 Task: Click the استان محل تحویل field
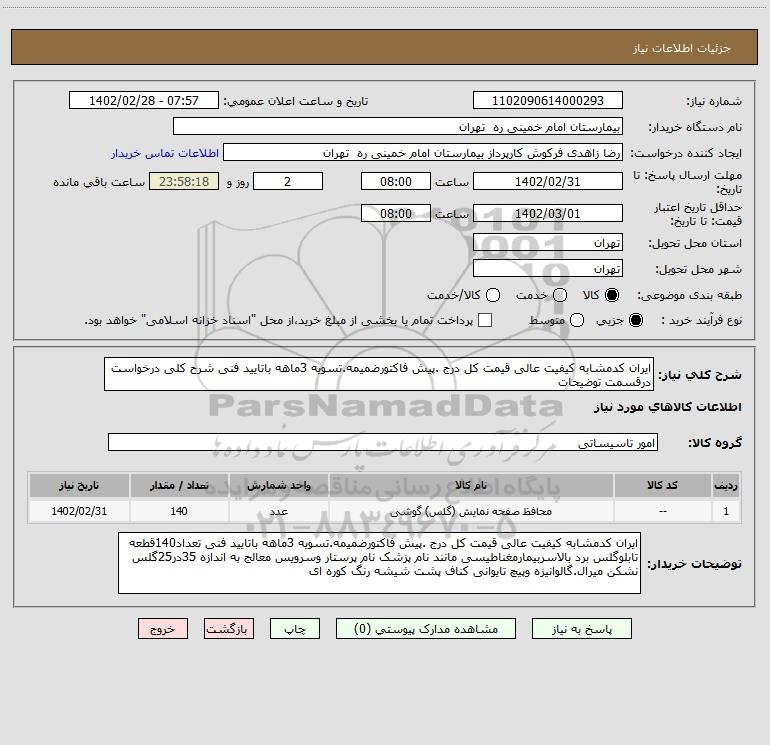coord(548,243)
